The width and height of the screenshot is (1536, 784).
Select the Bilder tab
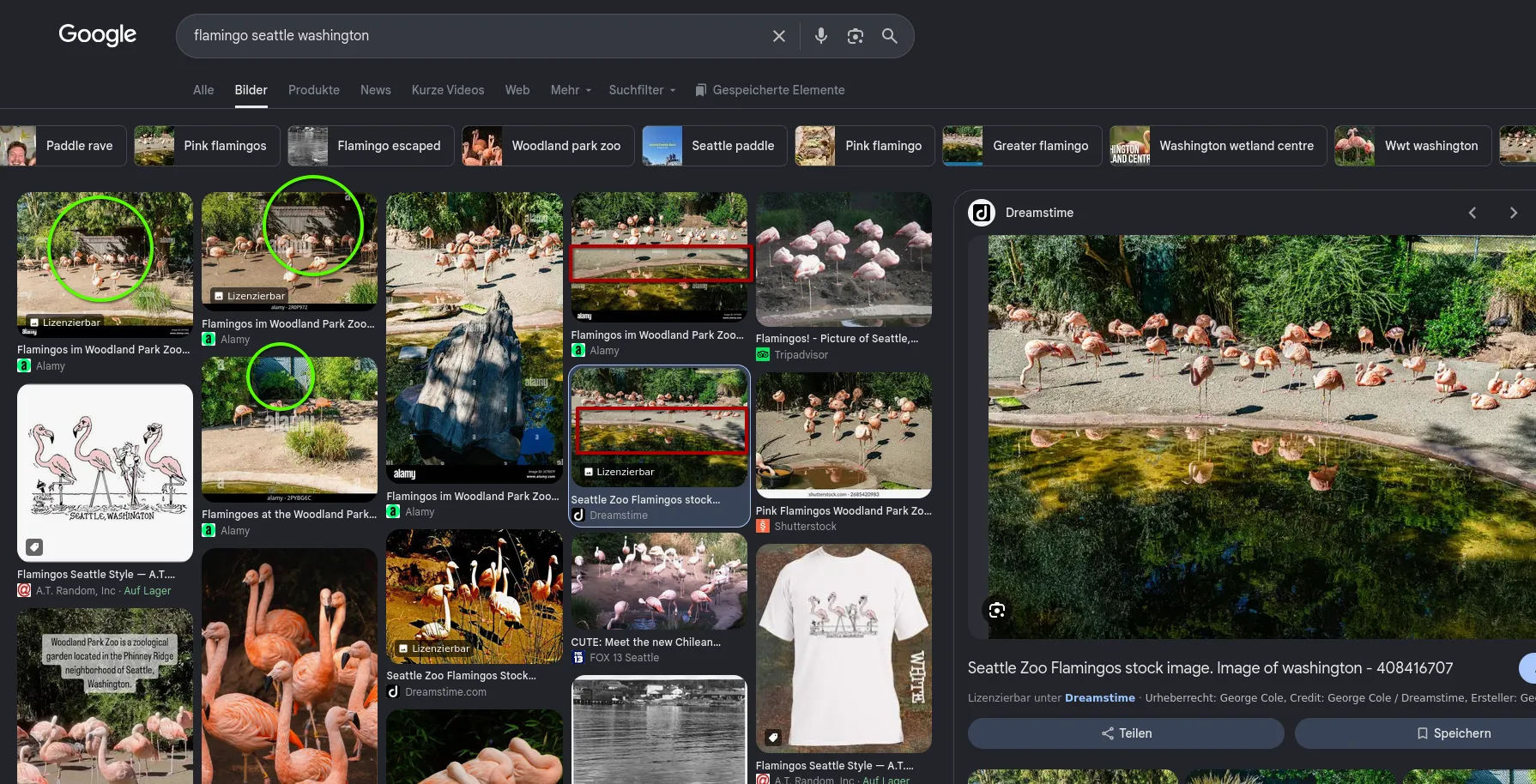coord(251,90)
